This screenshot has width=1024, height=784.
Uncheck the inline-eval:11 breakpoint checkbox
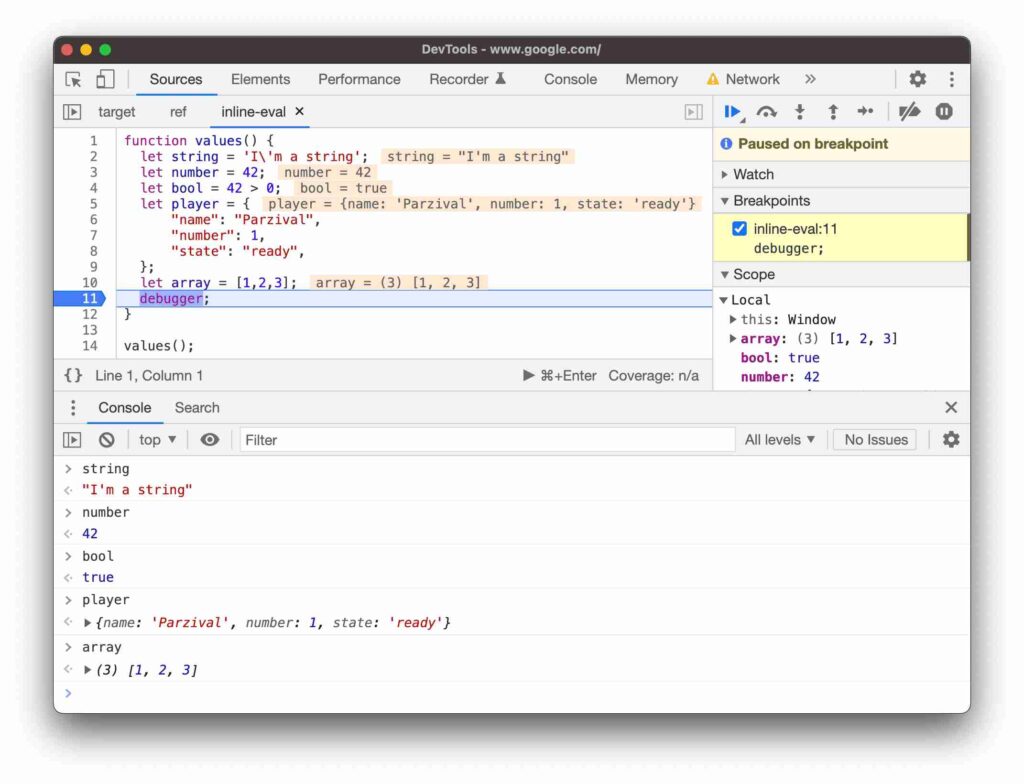tap(739, 229)
